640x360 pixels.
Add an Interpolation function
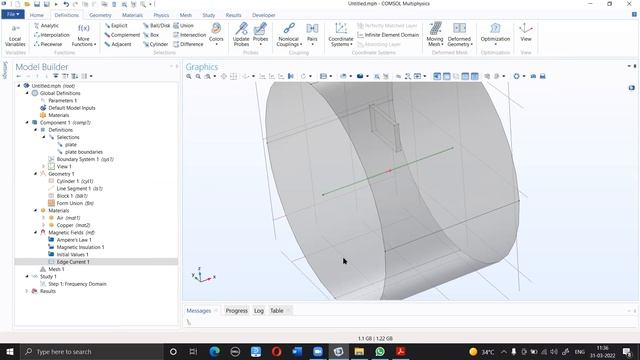tap(51, 35)
